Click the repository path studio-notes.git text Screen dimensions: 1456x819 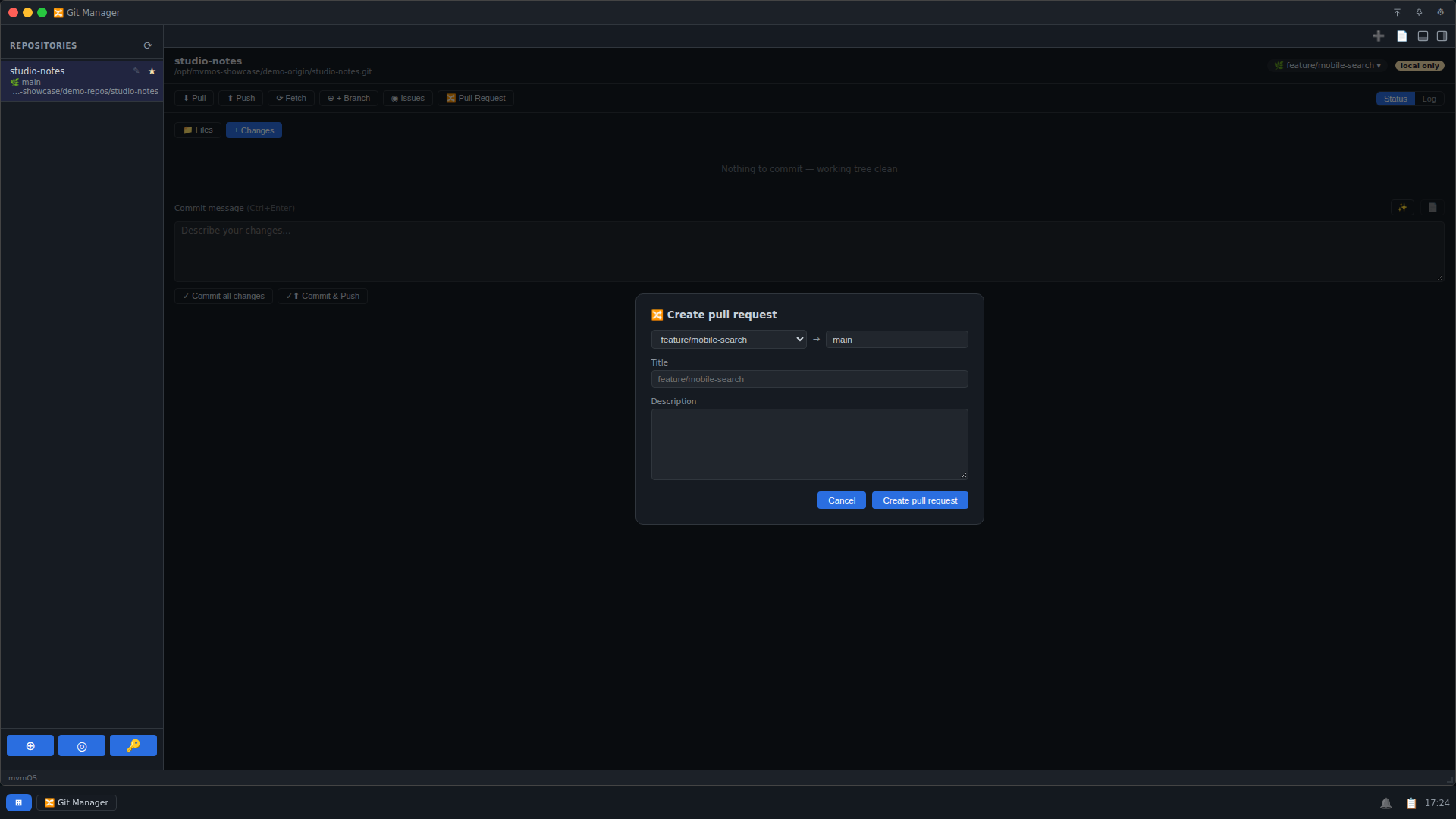pyautogui.click(x=273, y=72)
